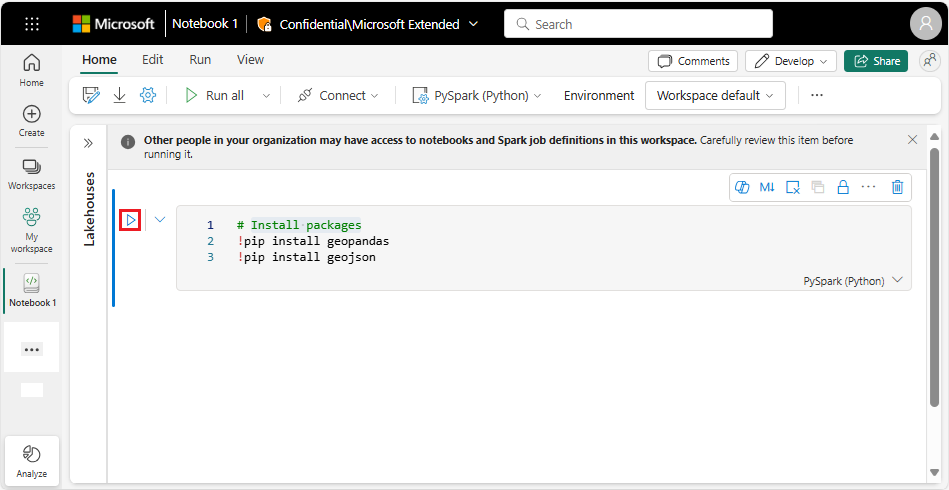Switch to the View tab
949x490 pixels.
[x=251, y=59]
